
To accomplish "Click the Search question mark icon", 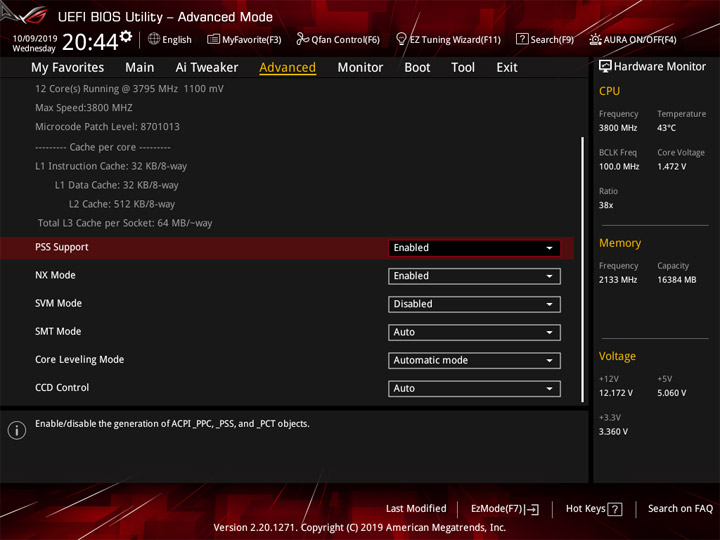I will pos(522,39).
